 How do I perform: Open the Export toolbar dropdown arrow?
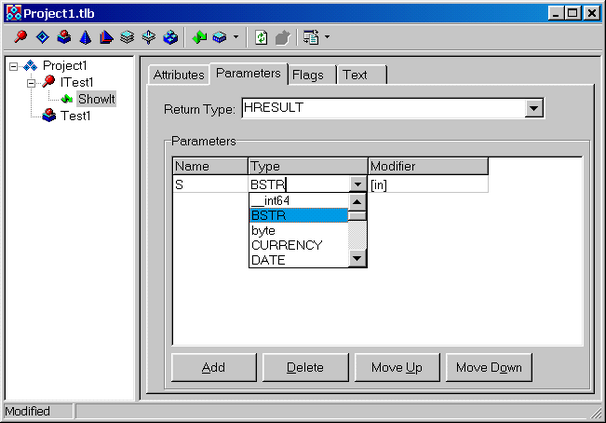327,38
